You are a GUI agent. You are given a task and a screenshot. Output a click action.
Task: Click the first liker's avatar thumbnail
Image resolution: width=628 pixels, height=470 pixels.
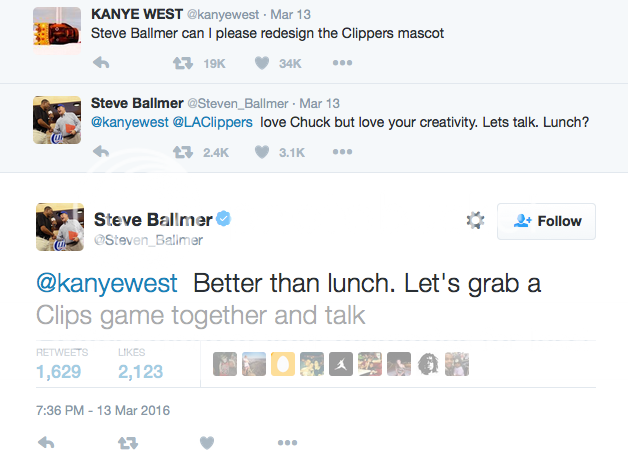coord(225,364)
